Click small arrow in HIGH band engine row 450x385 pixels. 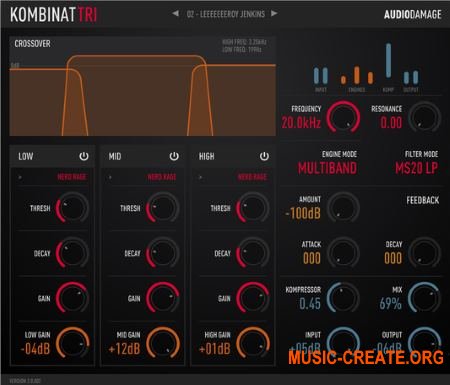coord(200,177)
